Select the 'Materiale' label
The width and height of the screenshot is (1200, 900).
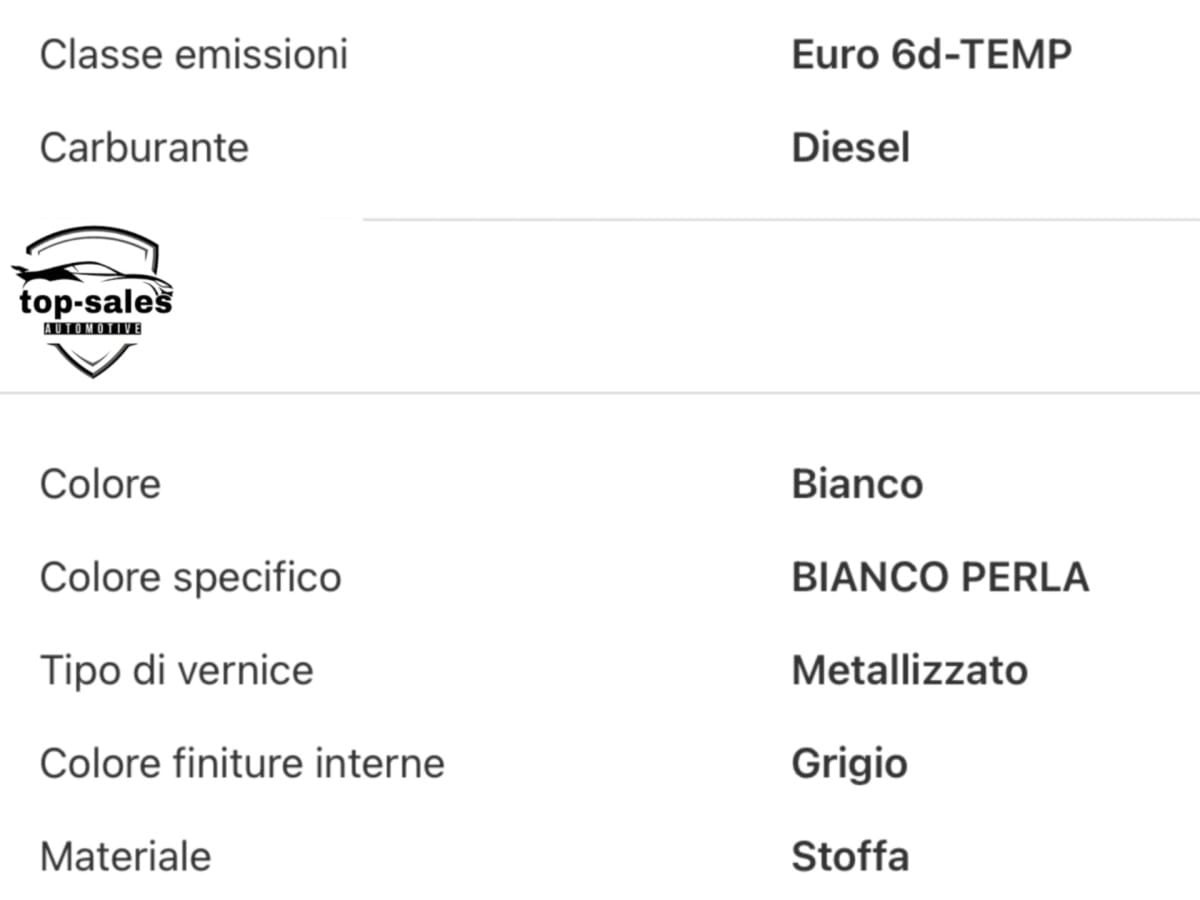click(x=125, y=857)
